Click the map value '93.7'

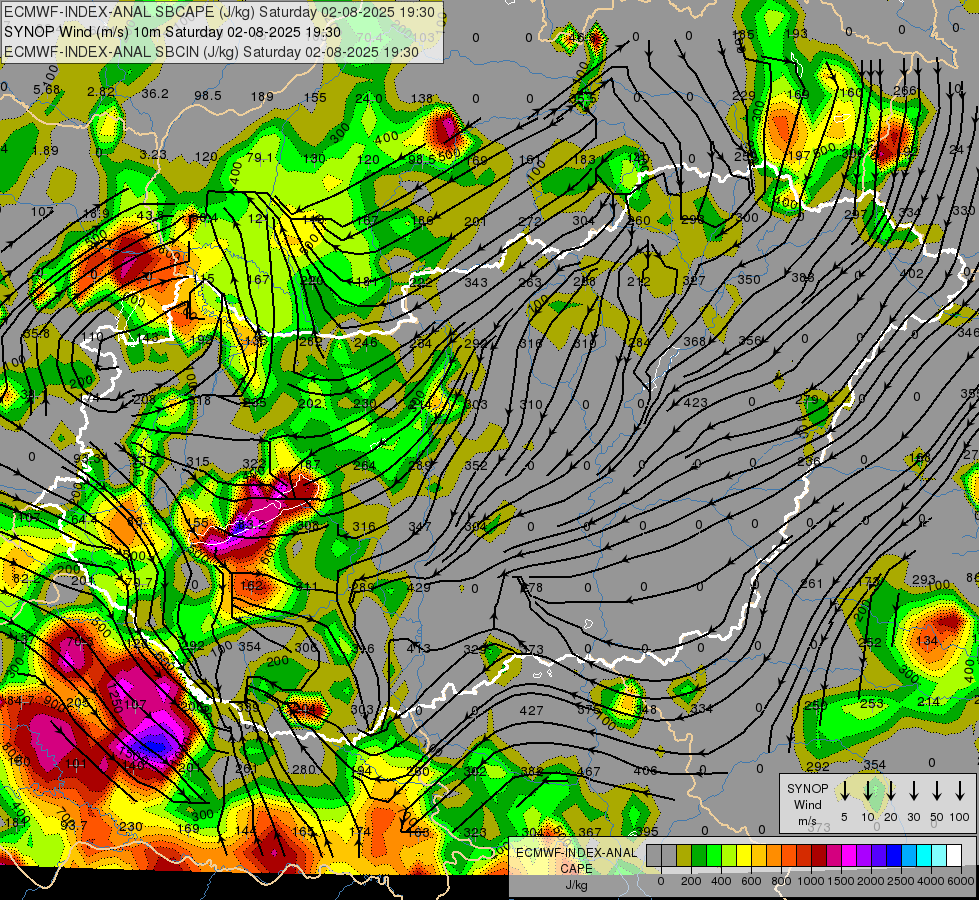point(74,826)
